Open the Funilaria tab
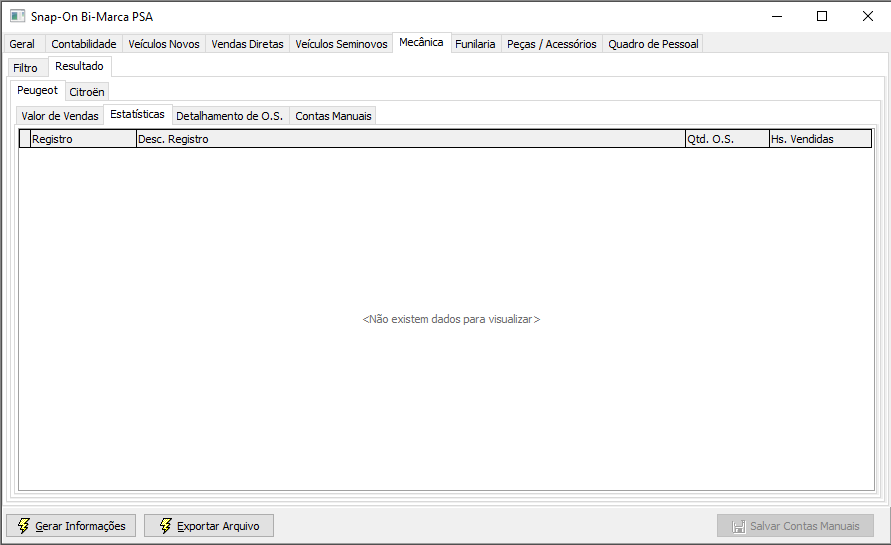This screenshot has height=545, width=891. click(475, 44)
